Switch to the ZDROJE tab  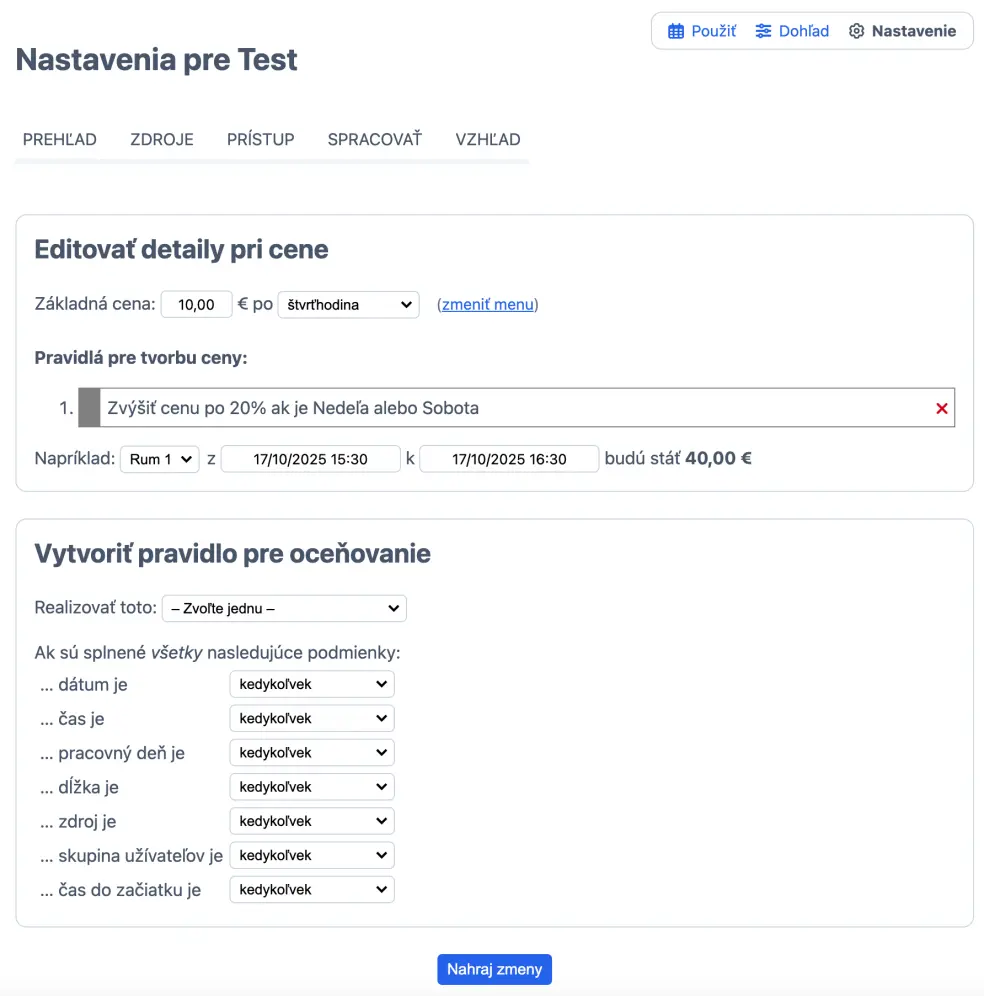click(162, 140)
